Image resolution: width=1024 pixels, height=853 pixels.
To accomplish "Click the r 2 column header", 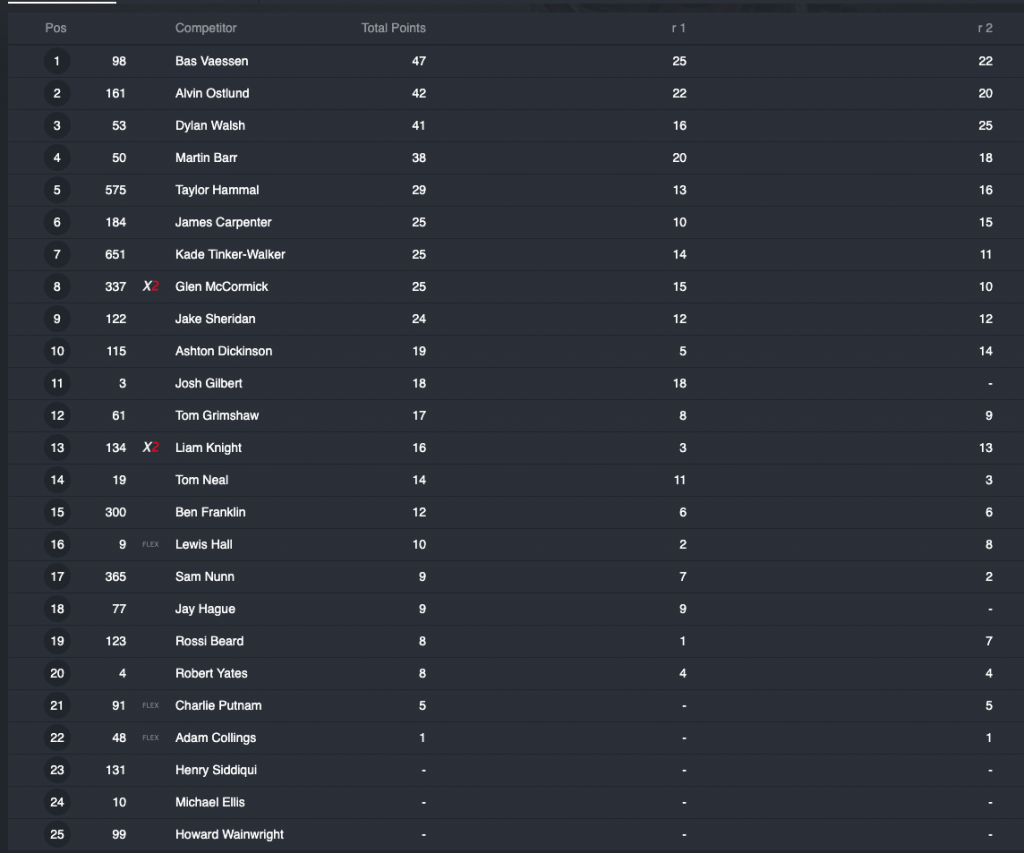I will [985, 28].
